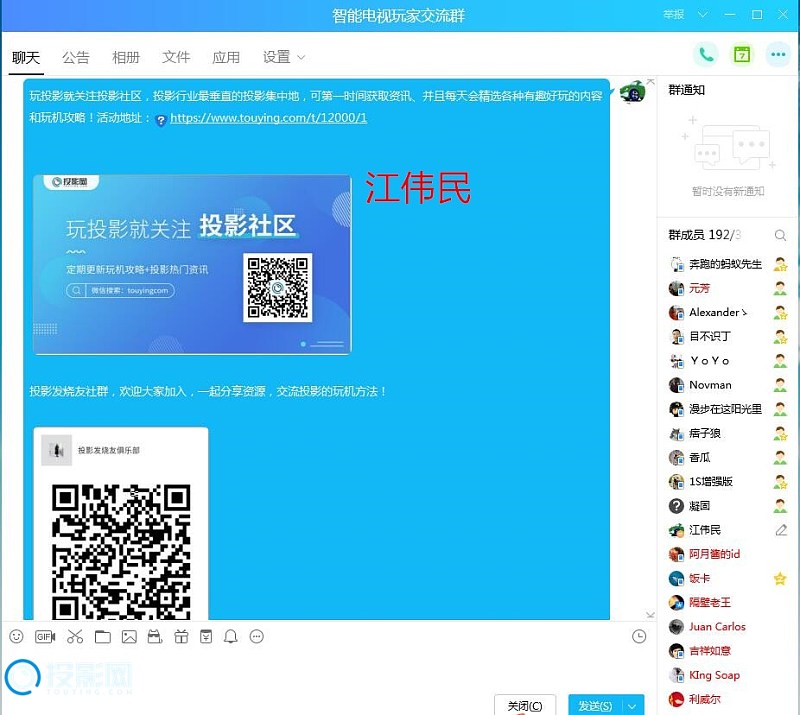Viewport: 800px width, 715px height.
Task: Open message history clock icon
Action: pos(639,636)
